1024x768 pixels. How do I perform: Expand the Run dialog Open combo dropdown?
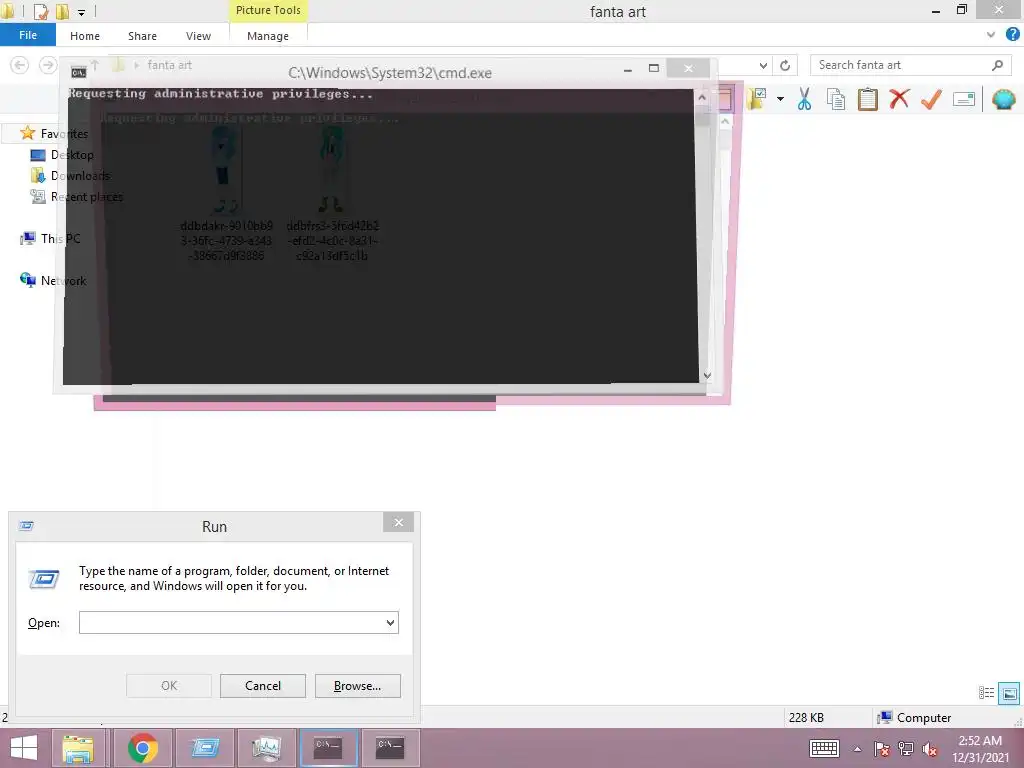tap(391, 622)
